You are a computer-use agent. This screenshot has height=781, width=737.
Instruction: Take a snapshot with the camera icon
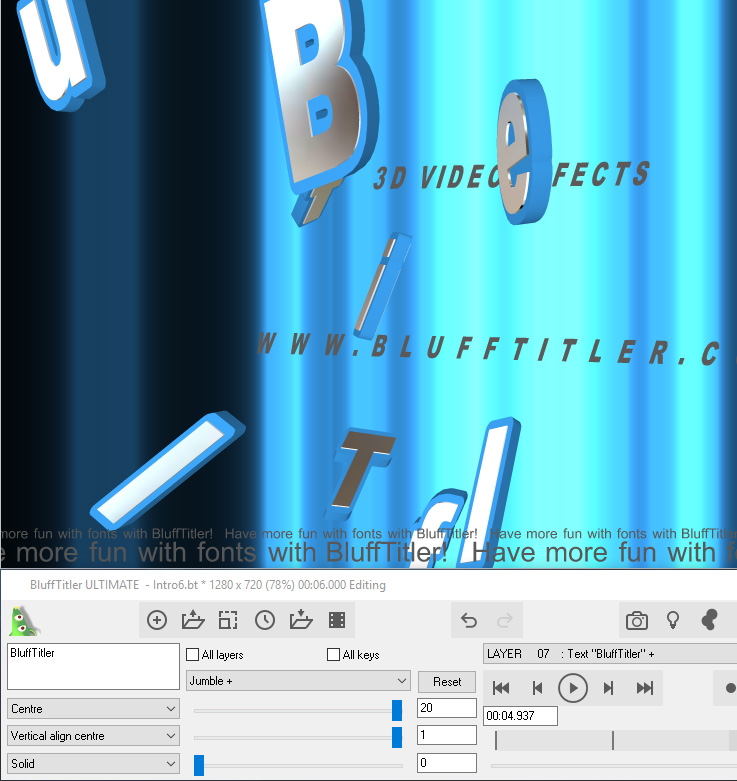coord(637,620)
